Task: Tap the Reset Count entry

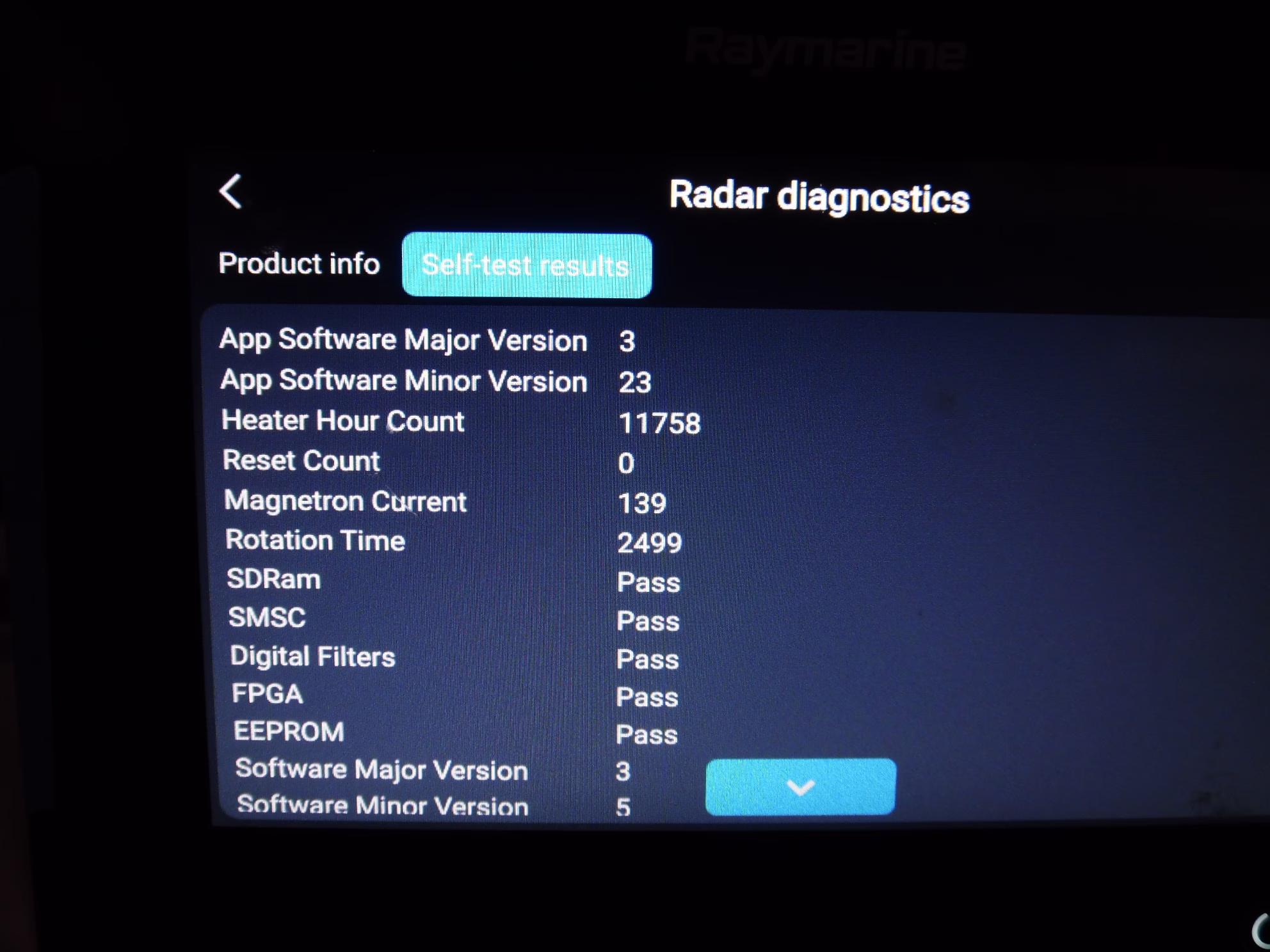Action: [301, 461]
